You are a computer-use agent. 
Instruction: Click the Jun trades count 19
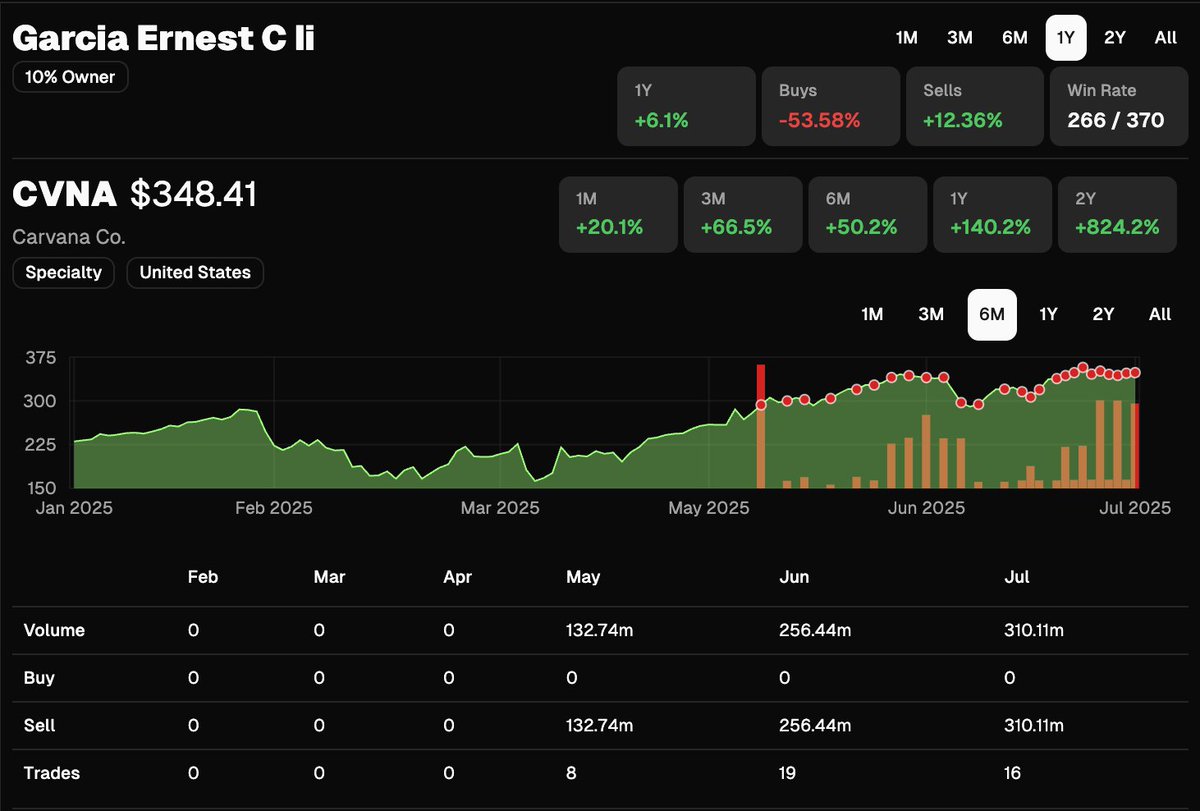pos(788,773)
